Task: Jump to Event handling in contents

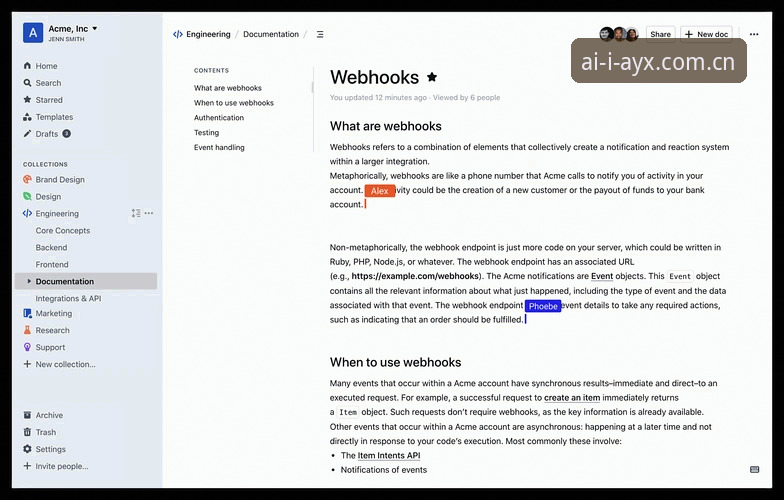Action: pyautogui.click(x=219, y=148)
